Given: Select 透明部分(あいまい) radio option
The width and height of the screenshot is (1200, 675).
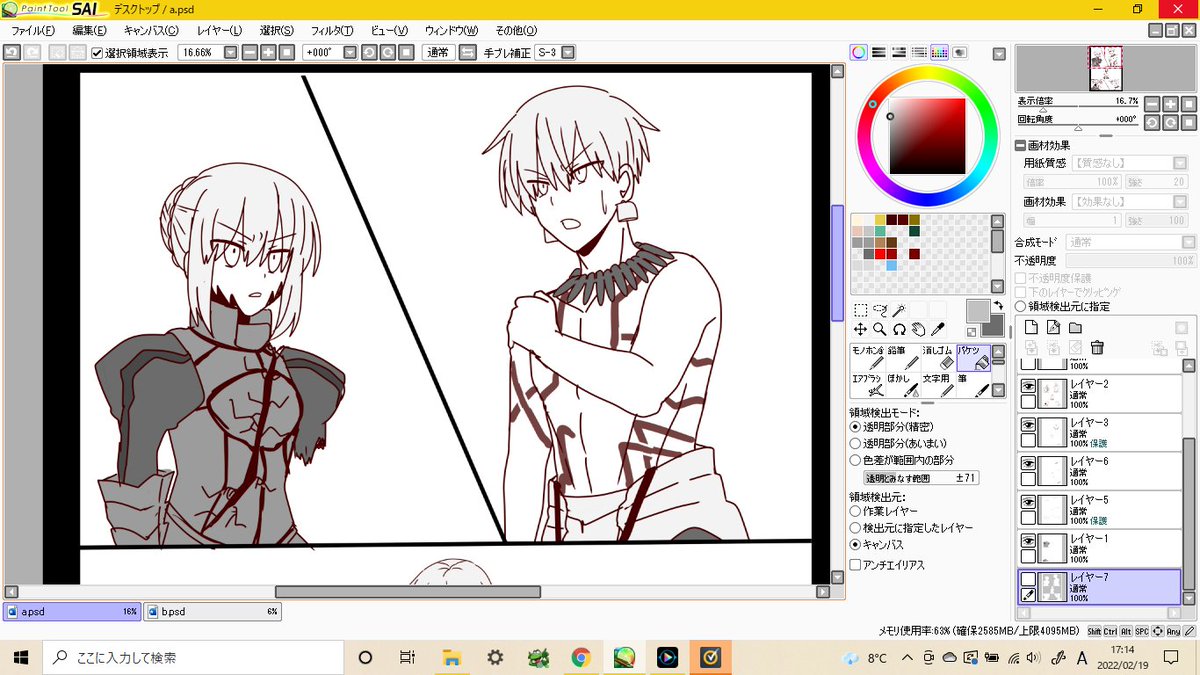Looking at the screenshot, I should pos(855,443).
